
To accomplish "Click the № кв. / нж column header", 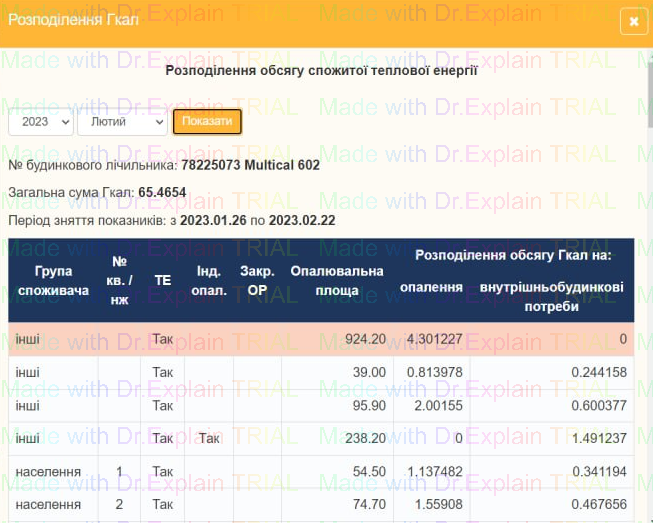I will (x=119, y=280).
